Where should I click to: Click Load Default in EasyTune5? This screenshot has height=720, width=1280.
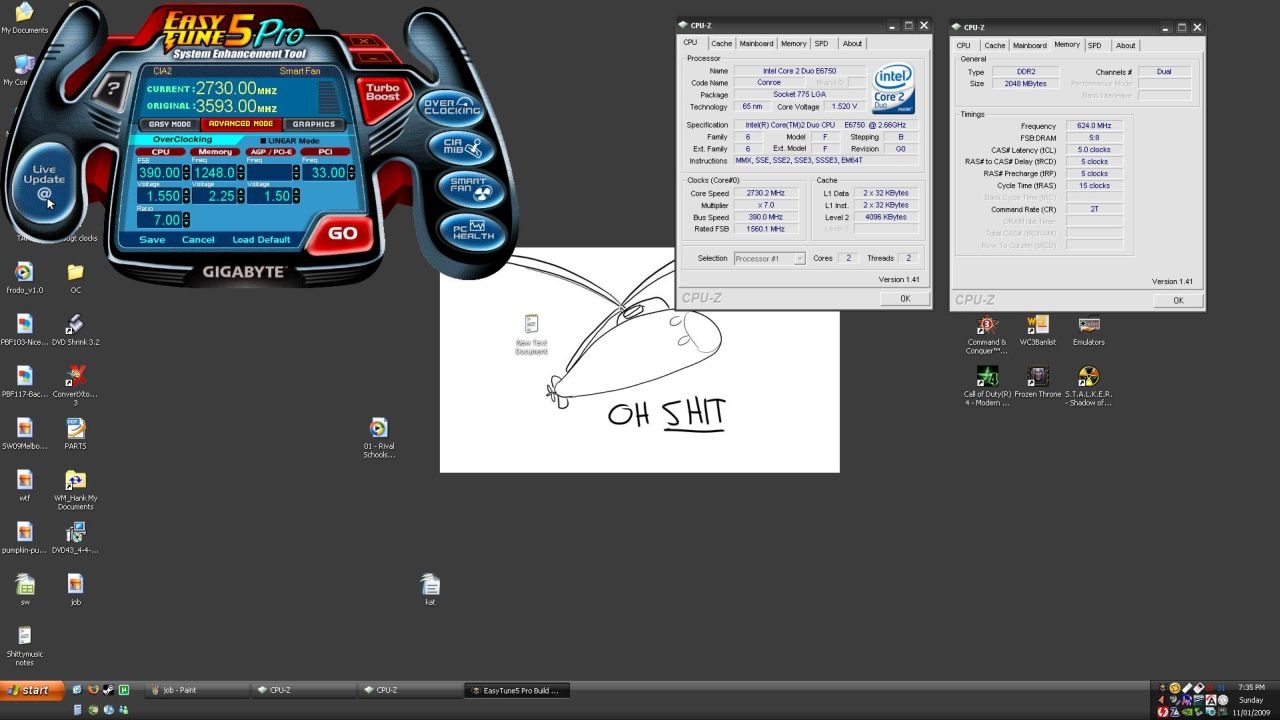click(x=261, y=240)
